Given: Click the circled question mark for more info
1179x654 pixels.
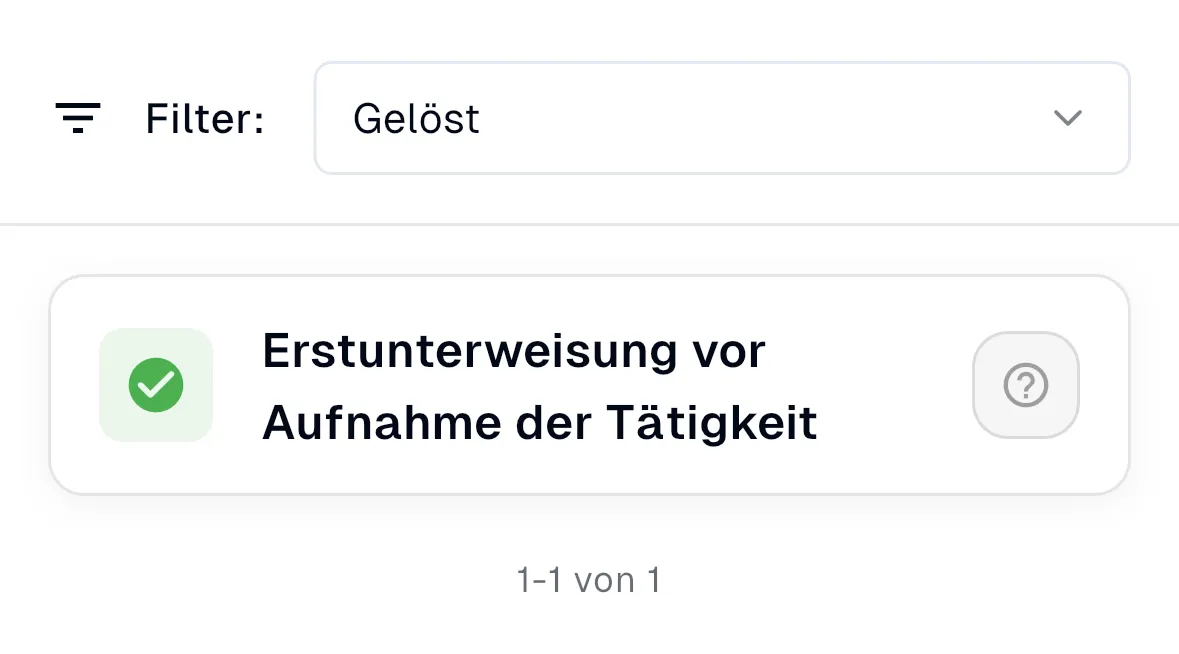Looking at the screenshot, I should pyautogui.click(x=1026, y=385).
